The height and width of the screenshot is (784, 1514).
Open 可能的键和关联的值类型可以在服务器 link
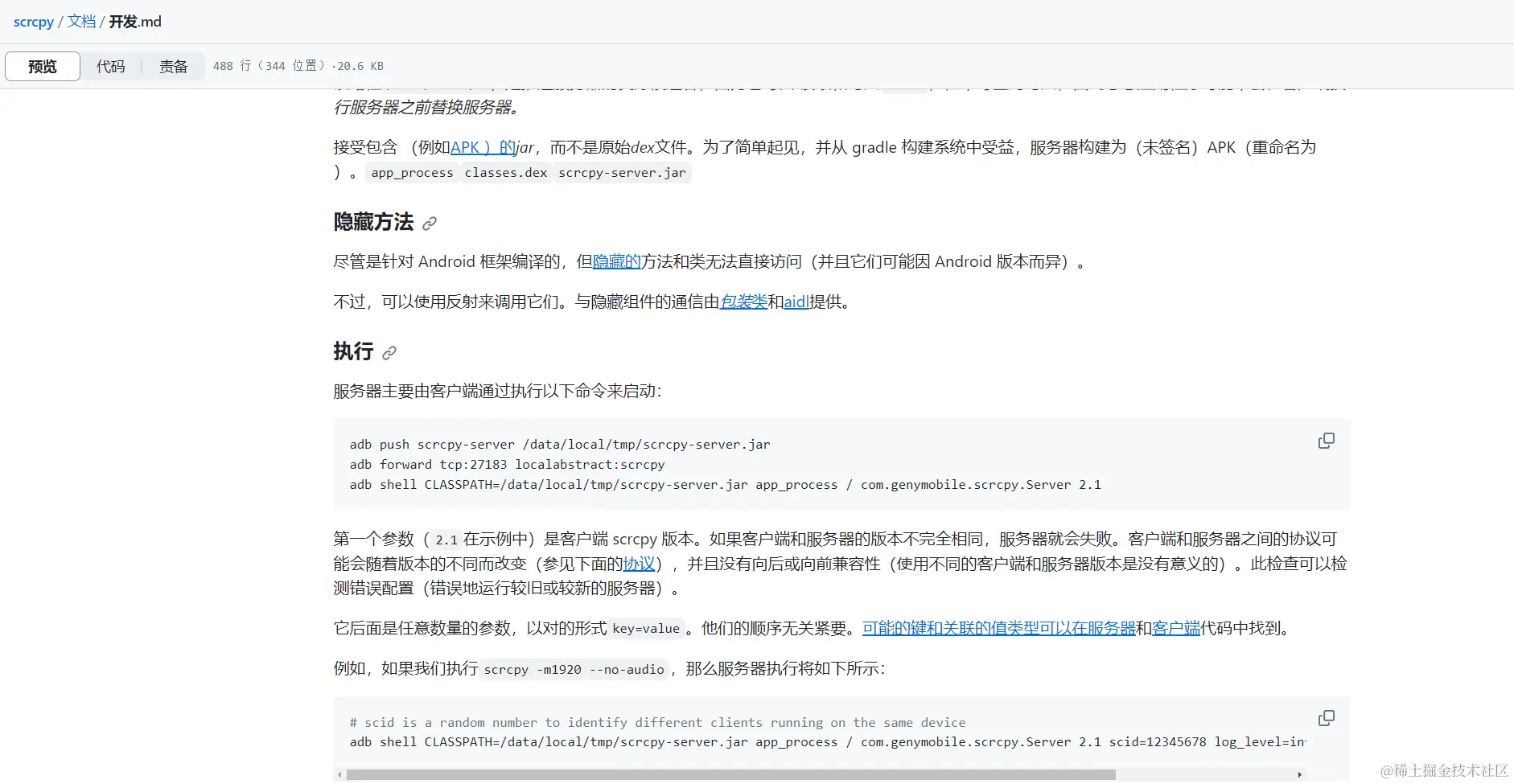[x=998, y=628]
